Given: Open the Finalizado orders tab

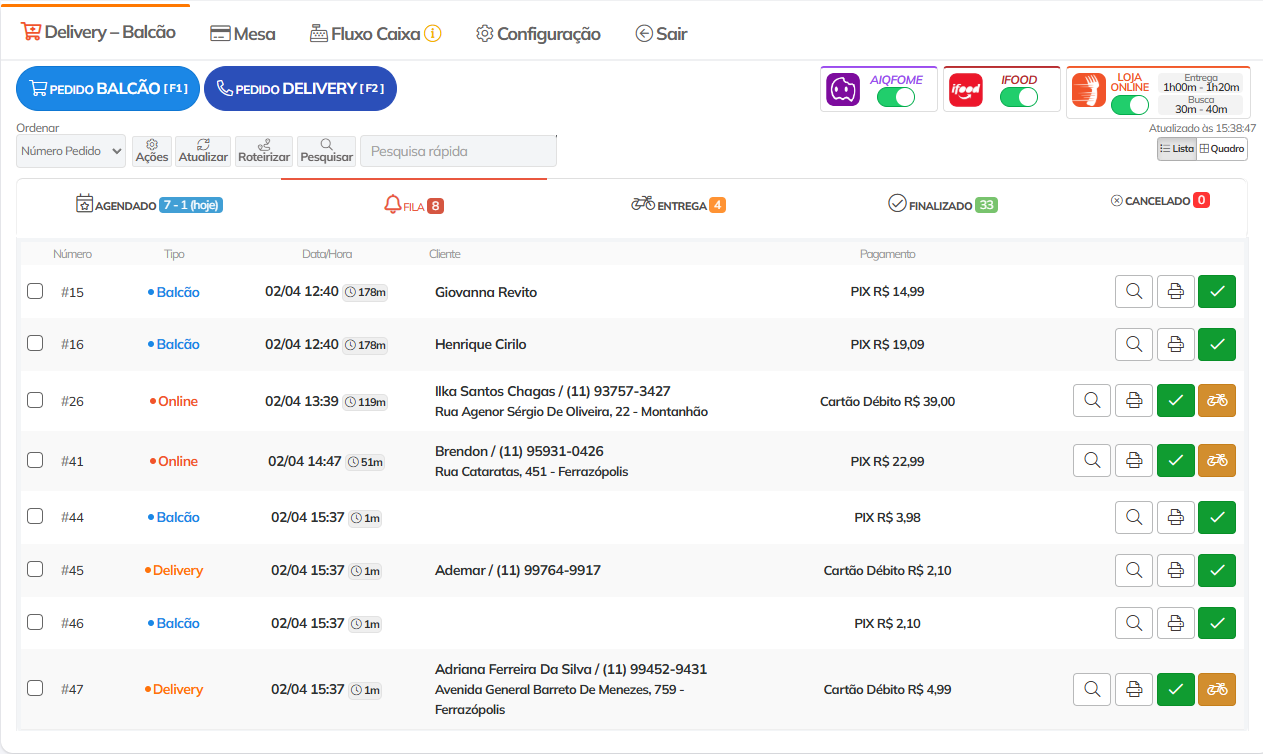Looking at the screenshot, I should [x=942, y=205].
